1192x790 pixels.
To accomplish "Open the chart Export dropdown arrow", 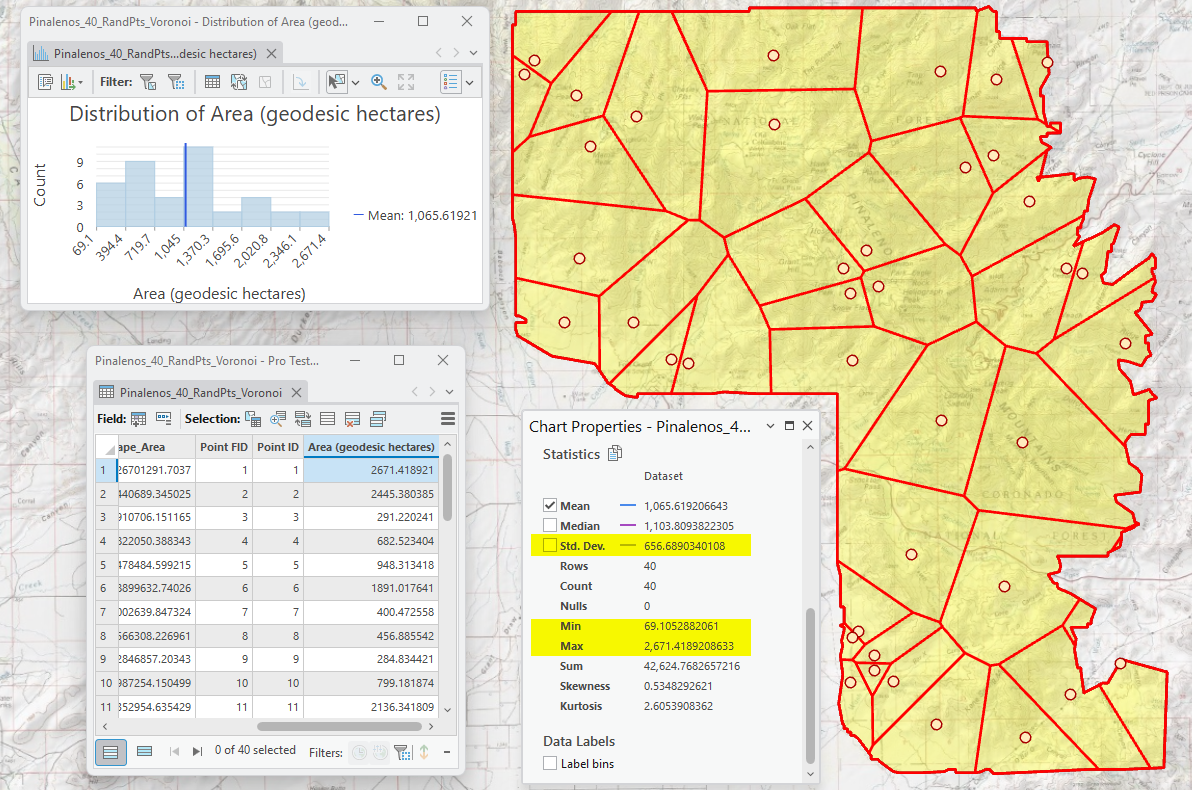I will pyautogui.click(x=81, y=83).
